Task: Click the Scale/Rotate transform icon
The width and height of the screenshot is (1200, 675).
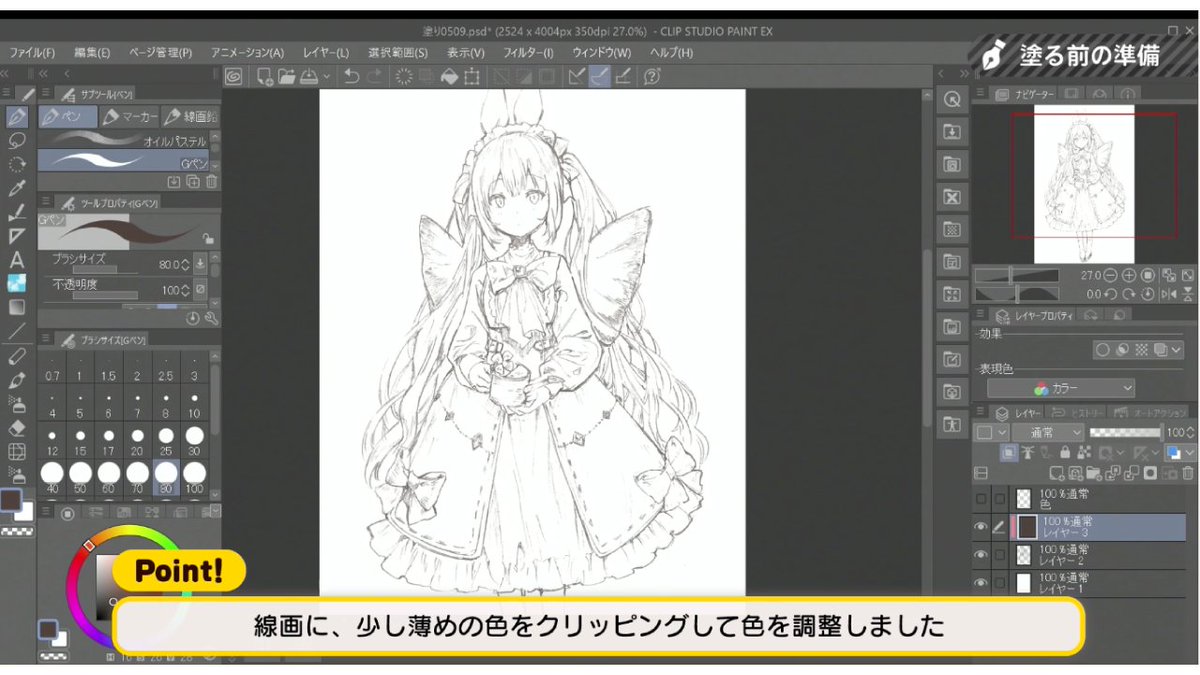Action: 472,76
